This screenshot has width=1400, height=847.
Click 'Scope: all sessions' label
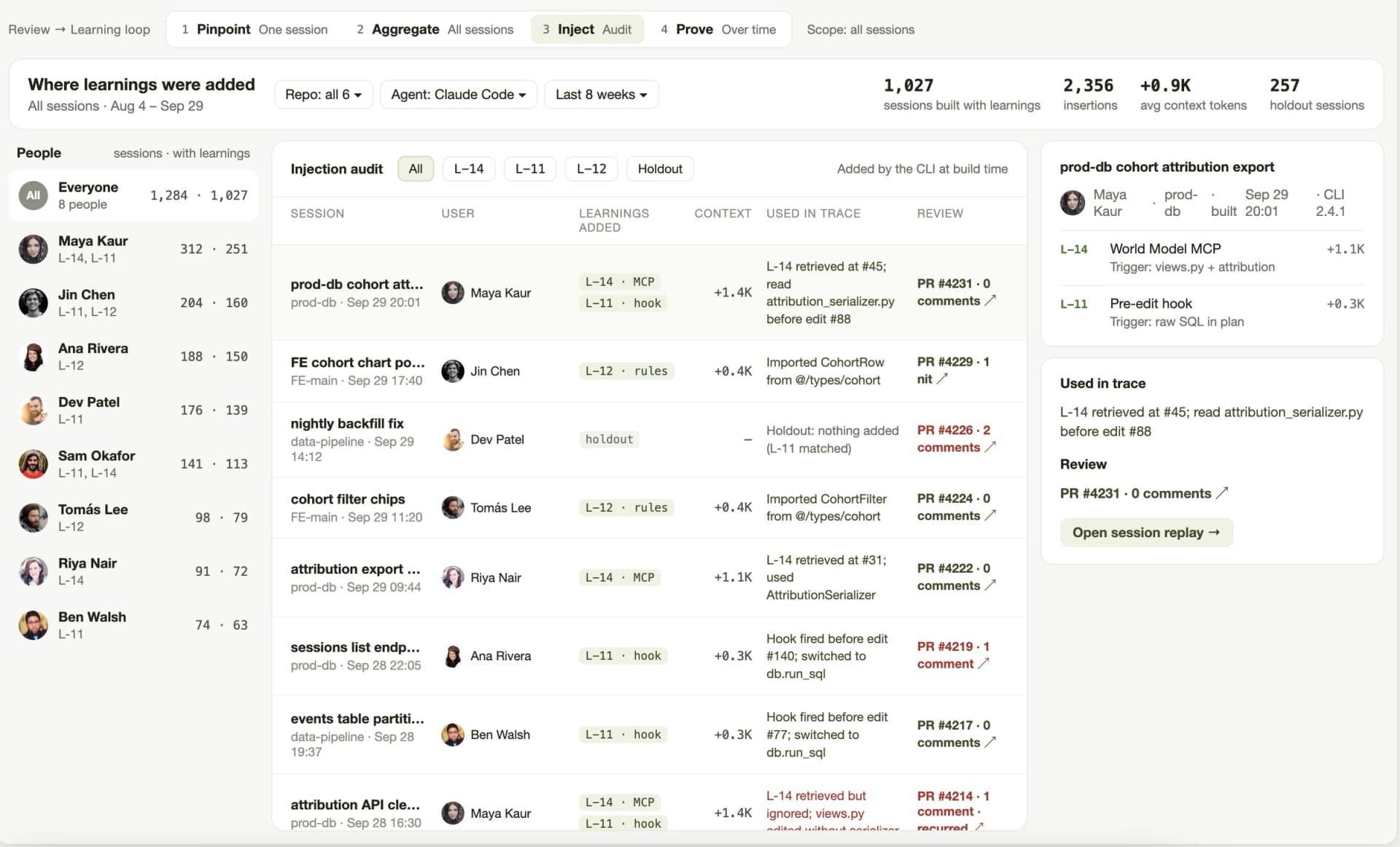(860, 29)
